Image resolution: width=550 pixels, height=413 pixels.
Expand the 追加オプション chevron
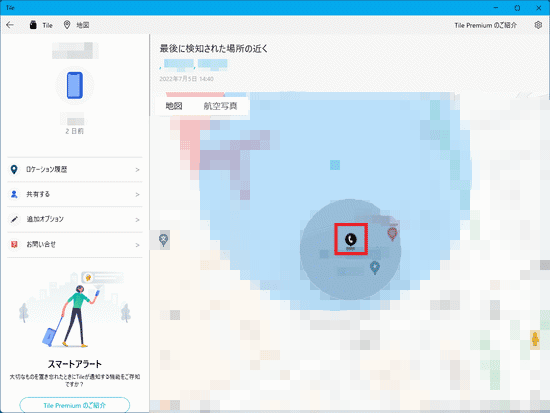click(138, 220)
